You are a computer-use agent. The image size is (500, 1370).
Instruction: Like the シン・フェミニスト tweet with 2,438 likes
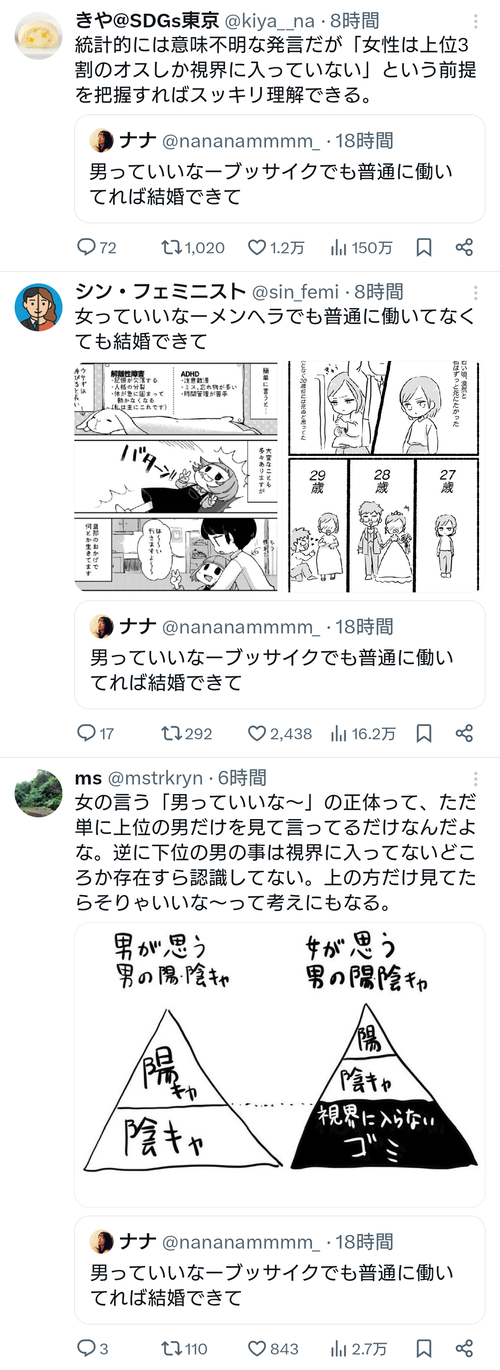pyautogui.click(x=279, y=733)
